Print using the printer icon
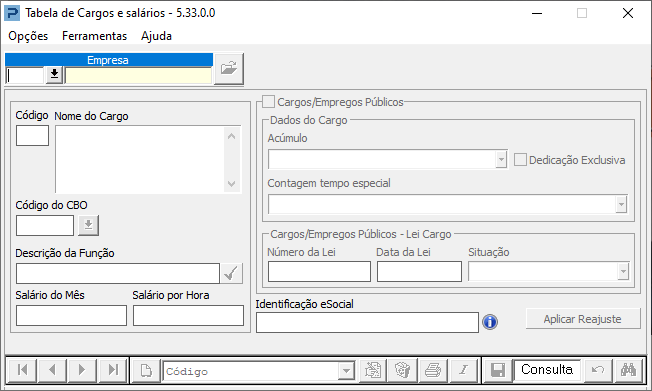 (433, 370)
